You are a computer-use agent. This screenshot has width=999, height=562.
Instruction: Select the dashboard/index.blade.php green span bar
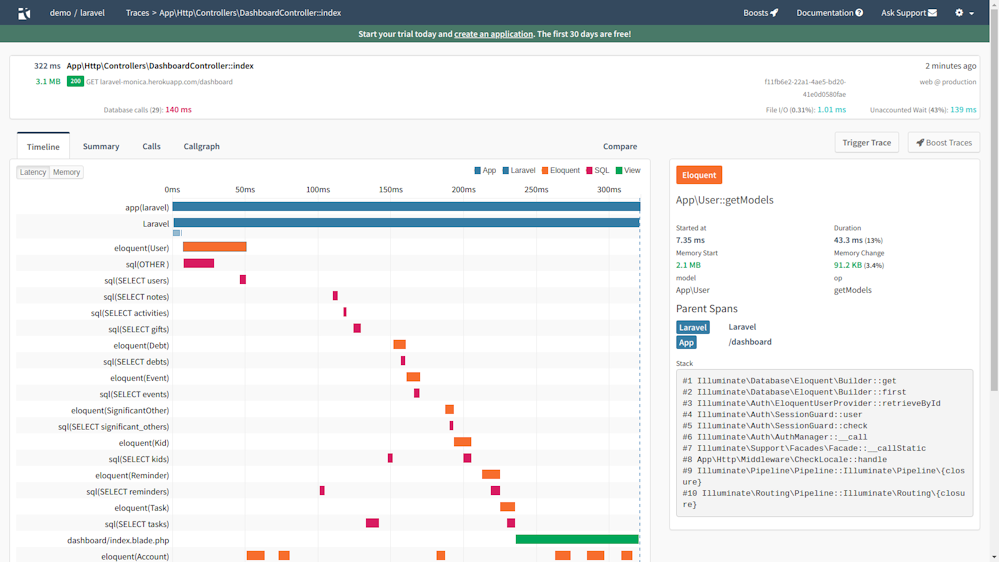click(577, 540)
